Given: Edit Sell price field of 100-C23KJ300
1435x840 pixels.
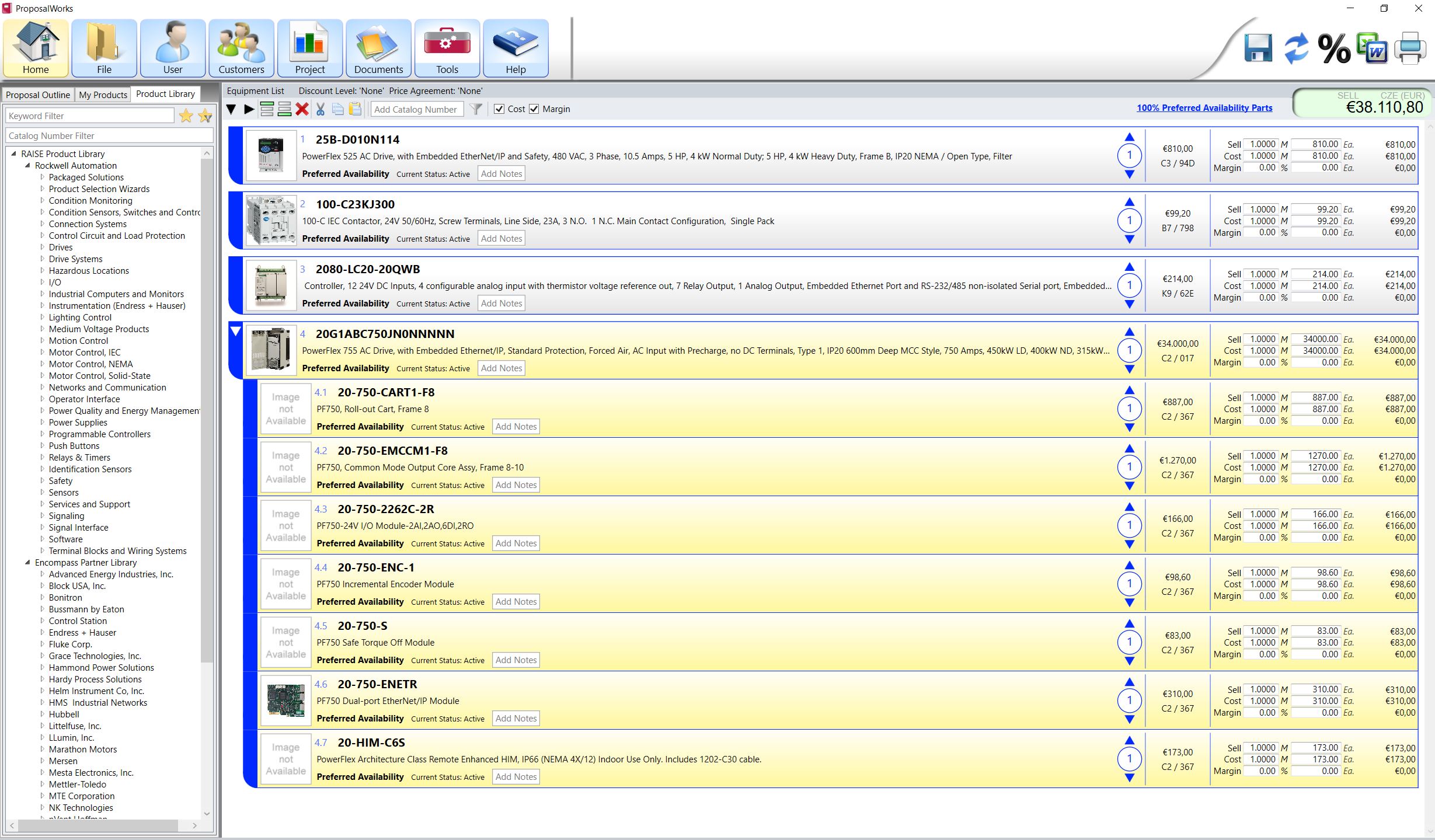Looking at the screenshot, I should 1316,209.
